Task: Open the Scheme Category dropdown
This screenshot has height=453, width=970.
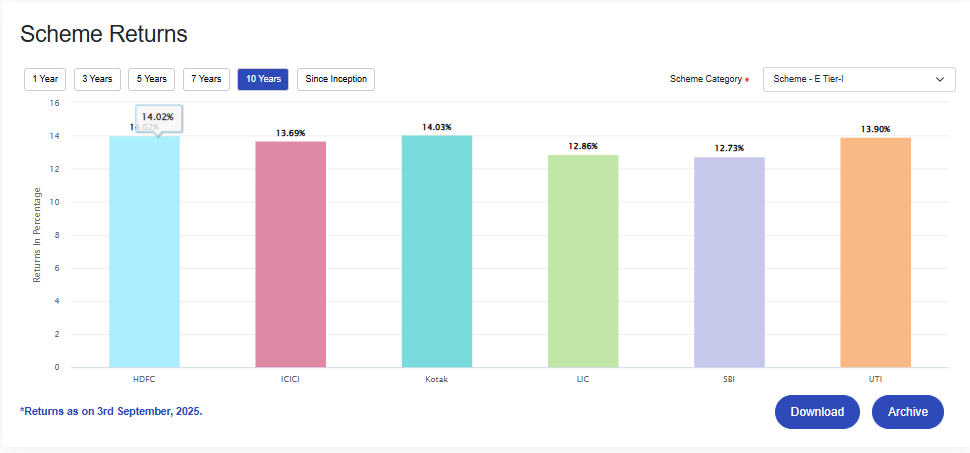Action: 859,79
